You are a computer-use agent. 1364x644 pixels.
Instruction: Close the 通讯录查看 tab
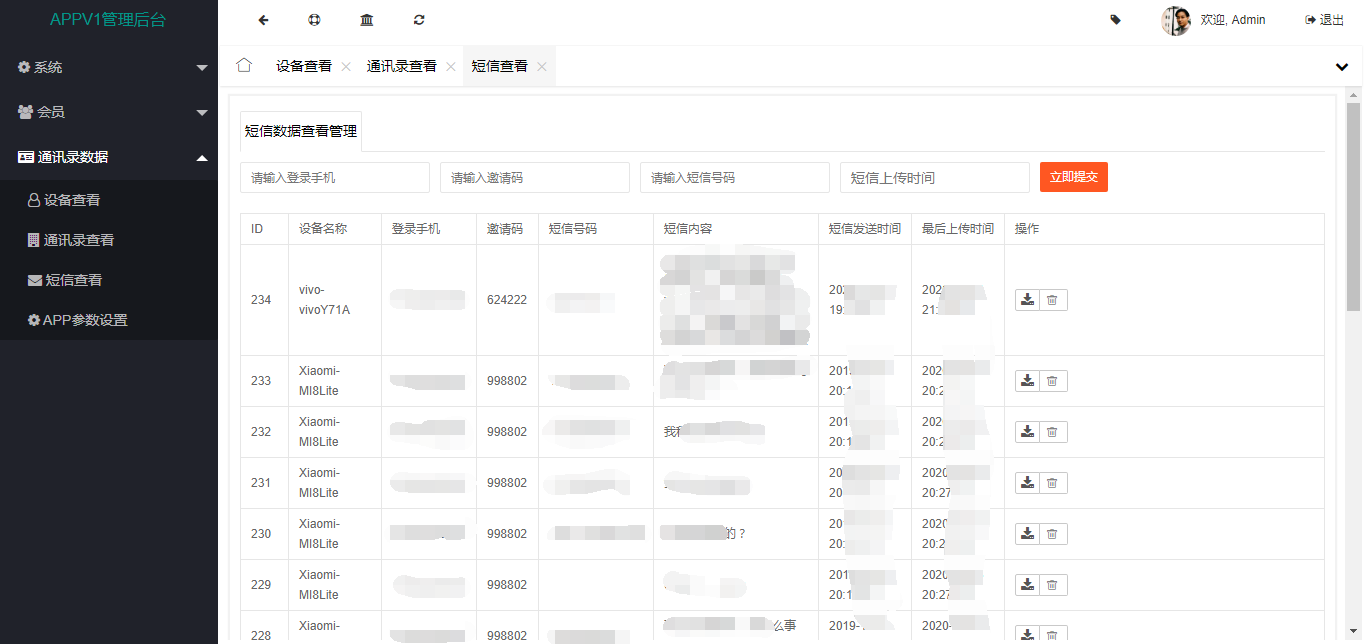[x=451, y=67]
